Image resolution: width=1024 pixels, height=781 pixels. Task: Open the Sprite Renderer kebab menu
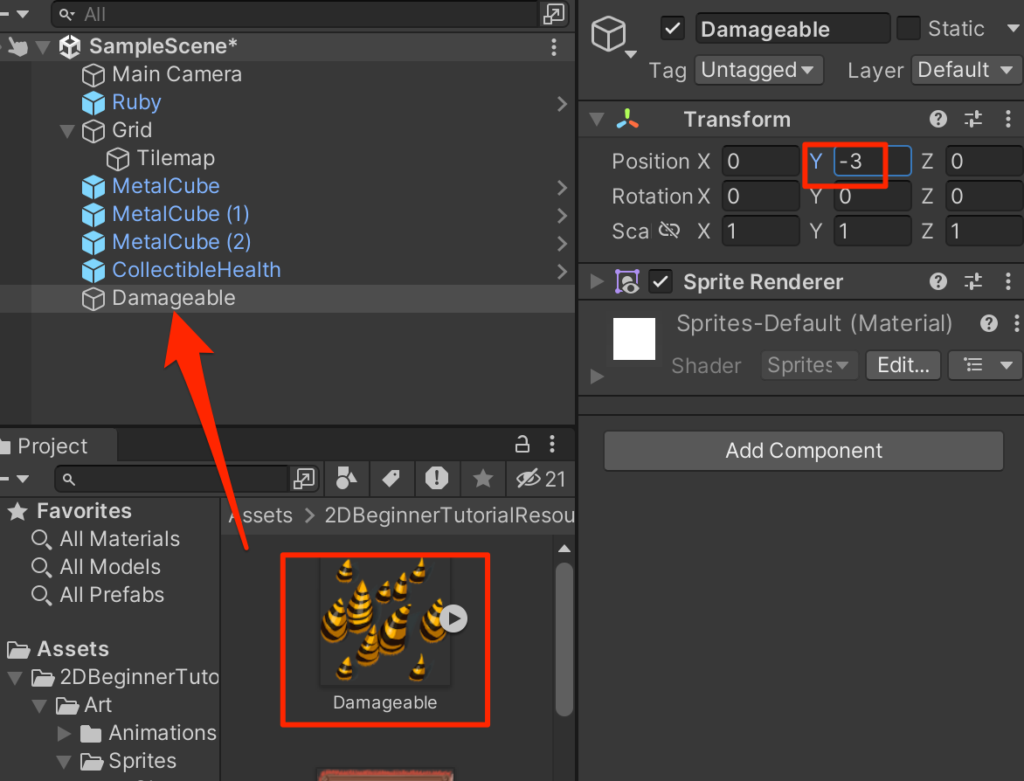point(1008,281)
